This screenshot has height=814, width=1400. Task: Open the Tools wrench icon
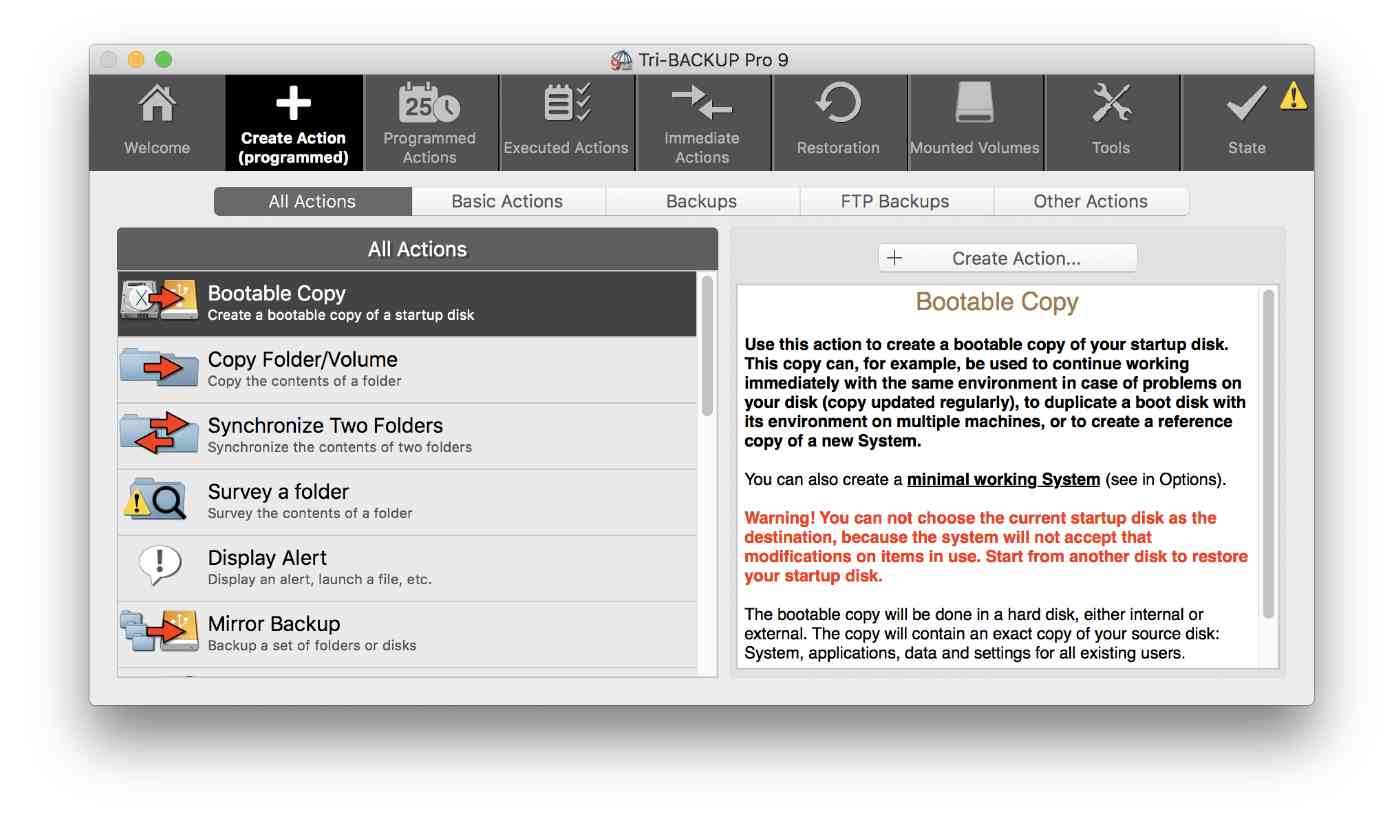pos(1111,104)
